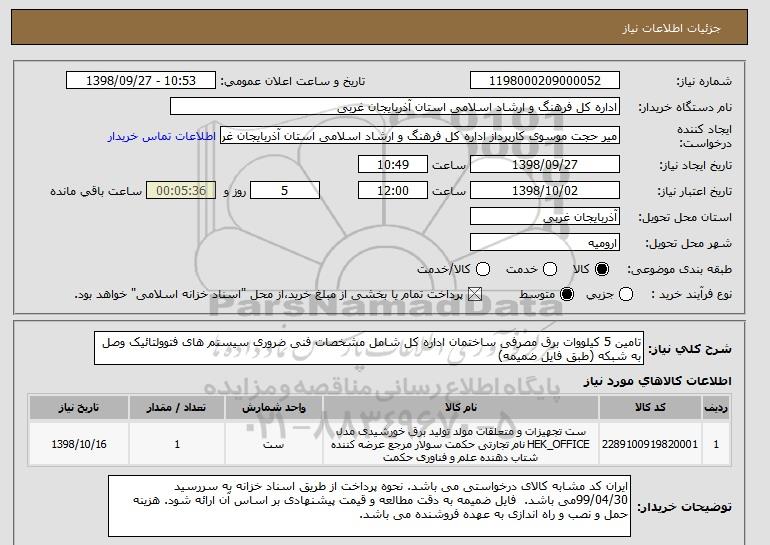Click the general need description text box
Viewport: 770px width, 545px height.
pos(369,348)
